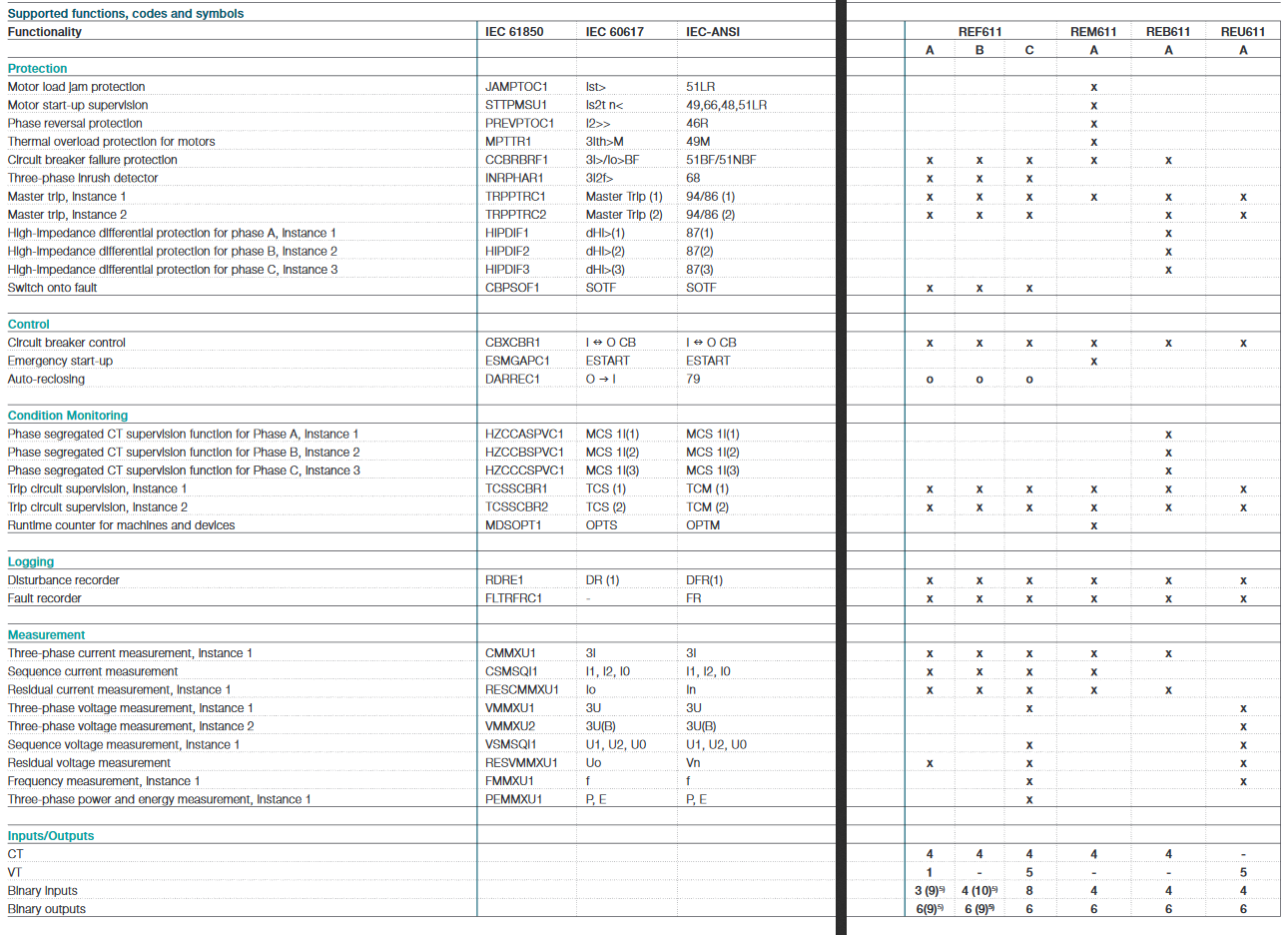Screen dimensions: 1288x935
Task: Click the 'PREVPTOC1' code
Action: (x=519, y=124)
